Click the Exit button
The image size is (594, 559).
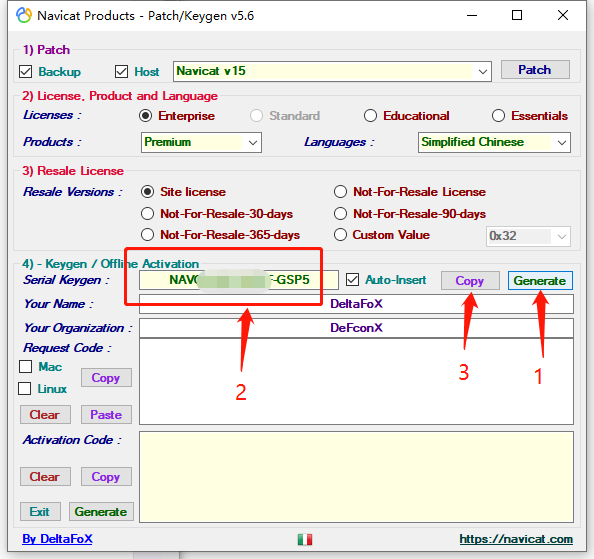click(40, 512)
